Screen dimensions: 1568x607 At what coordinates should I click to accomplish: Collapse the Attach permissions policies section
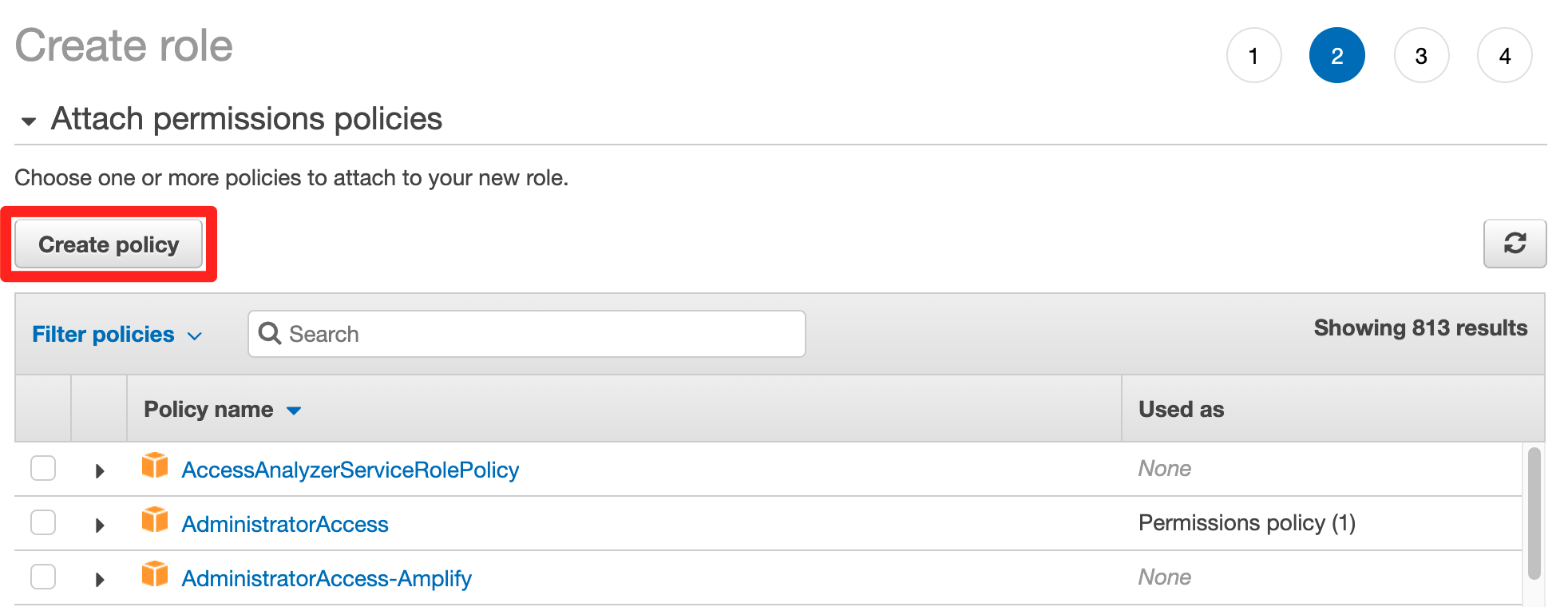tap(29, 121)
